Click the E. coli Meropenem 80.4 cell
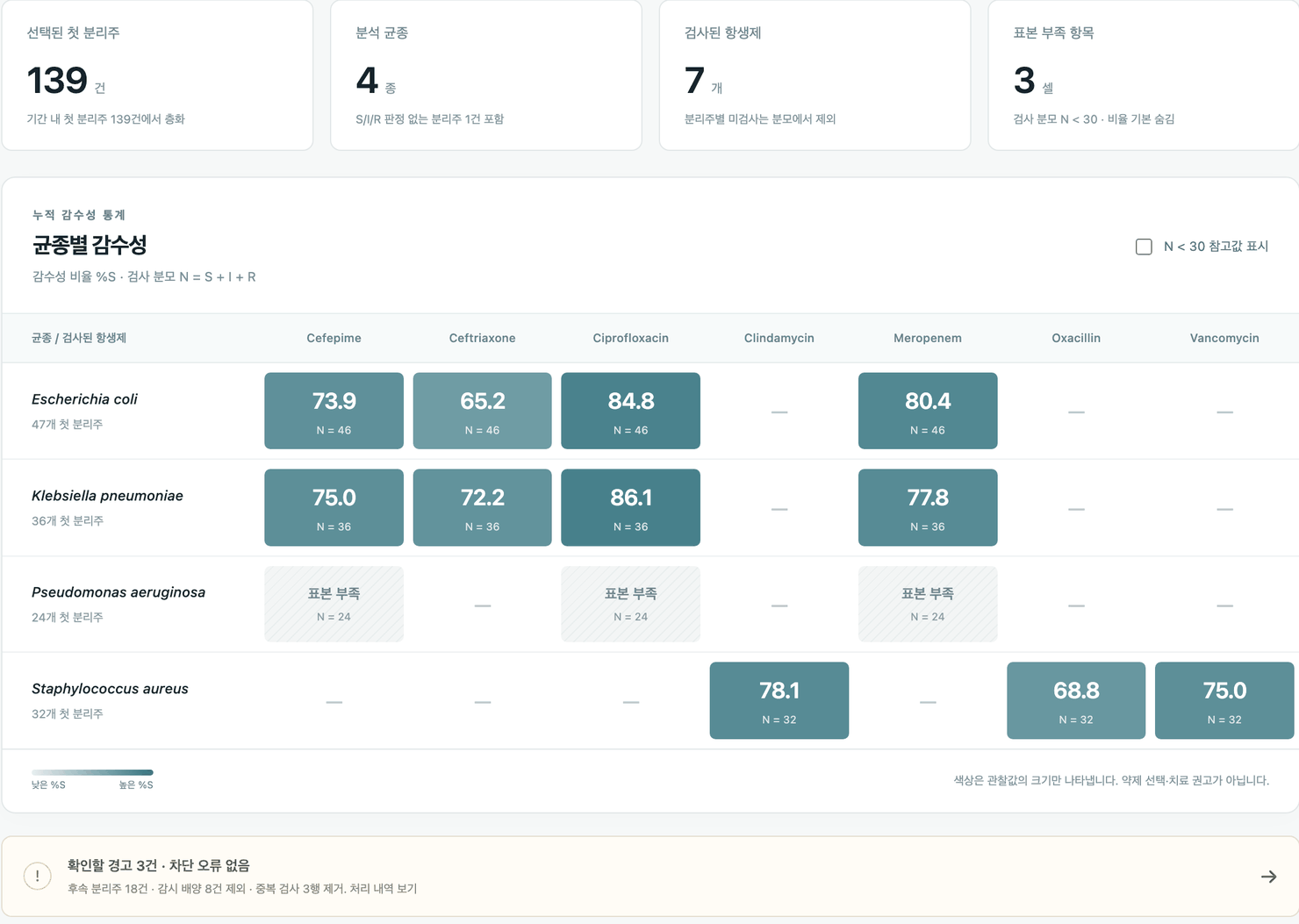Image resolution: width=1299 pixels, height=924 pixels. click(928, 411)
